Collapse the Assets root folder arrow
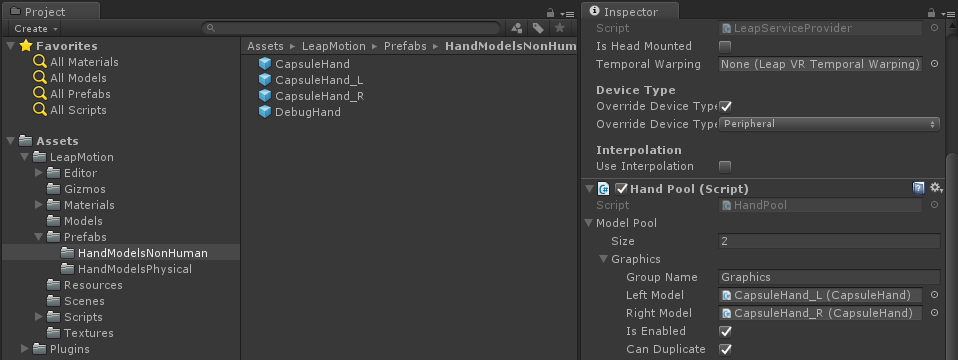958x360 pixels. pos(10,141)
